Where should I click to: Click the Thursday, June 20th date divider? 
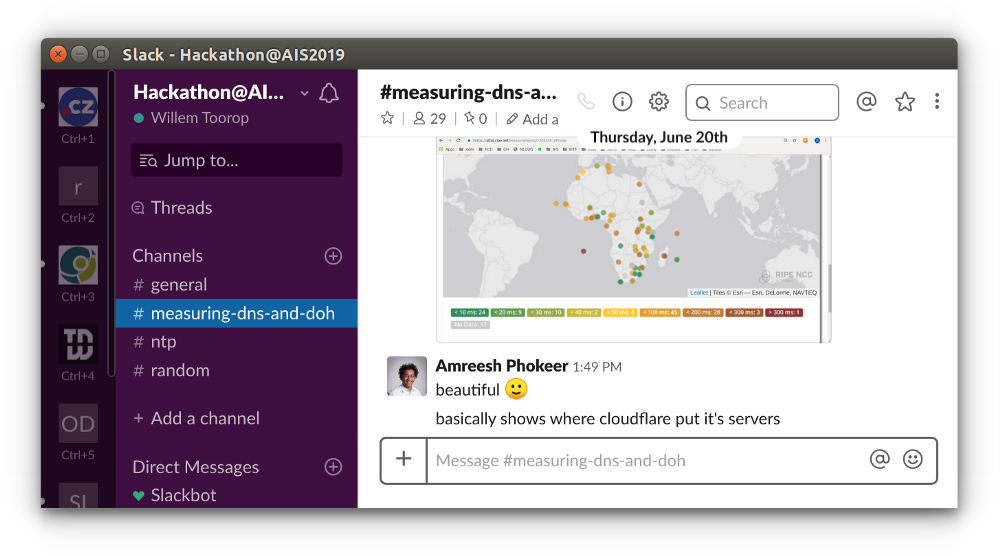pyautogui.click(x=659, y=137)
